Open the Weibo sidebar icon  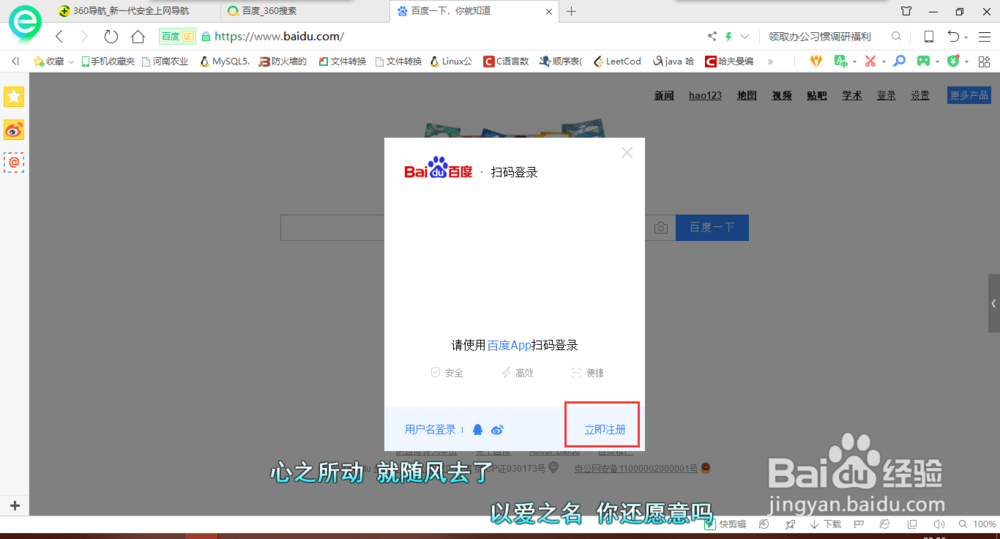coord(13,130)
